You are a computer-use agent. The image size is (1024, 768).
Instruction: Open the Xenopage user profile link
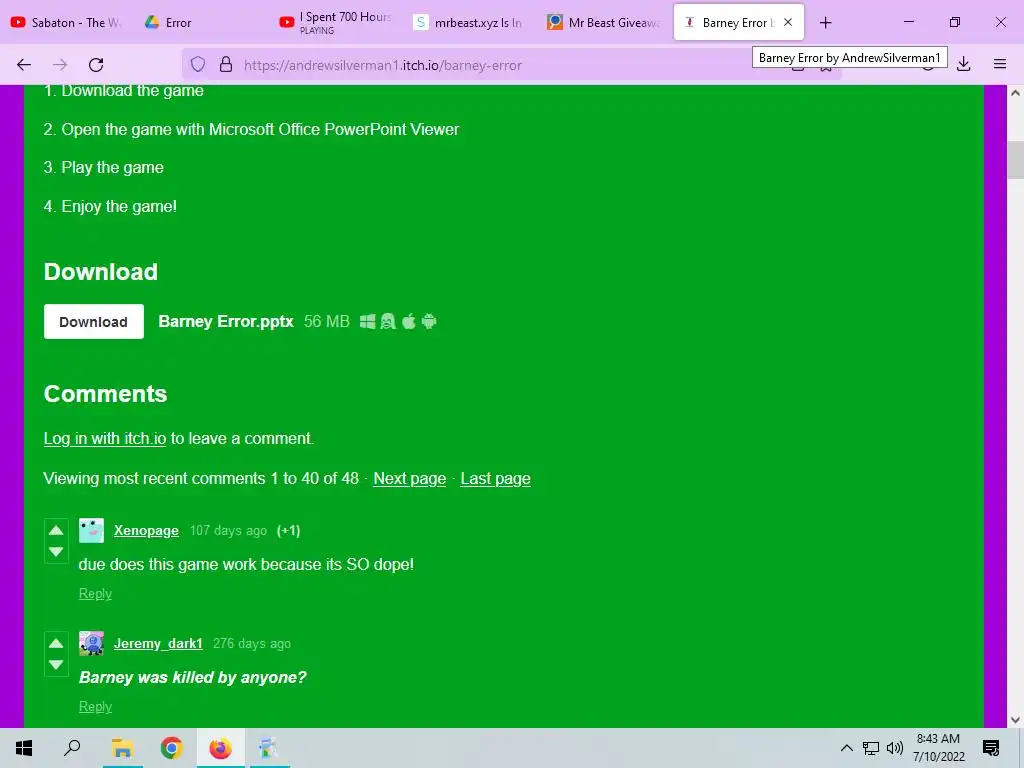(x=146, y=530)
